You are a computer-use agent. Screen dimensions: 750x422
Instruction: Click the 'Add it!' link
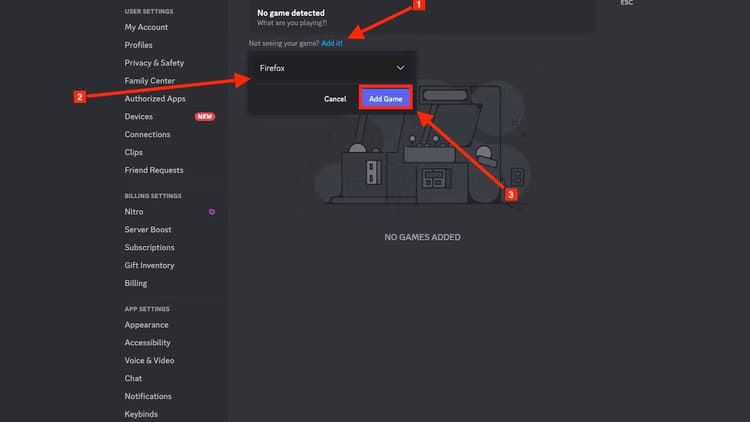coord(332,44)
